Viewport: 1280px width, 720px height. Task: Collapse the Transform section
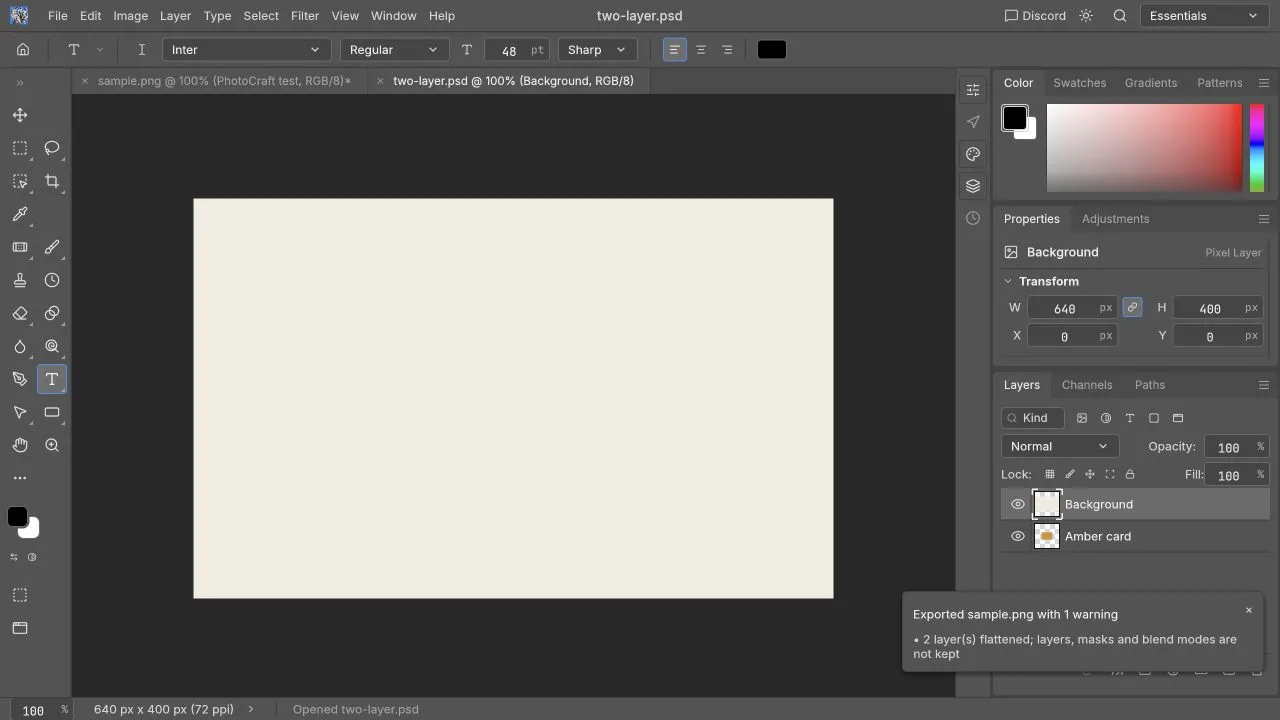click(x=1008, y=281)
